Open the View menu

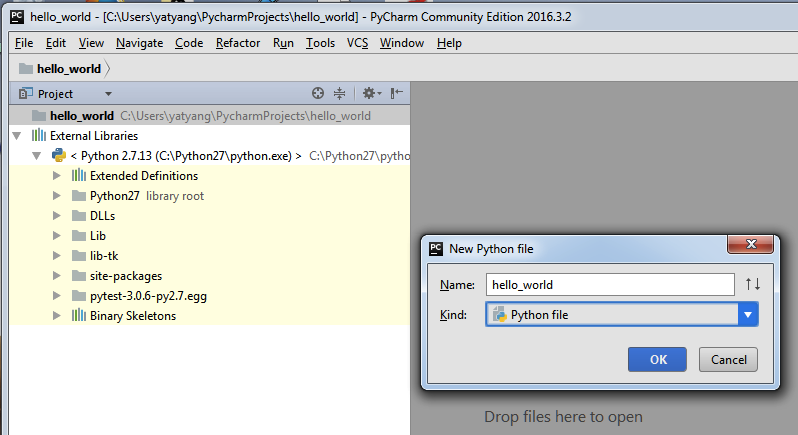(x=91, y=43)
